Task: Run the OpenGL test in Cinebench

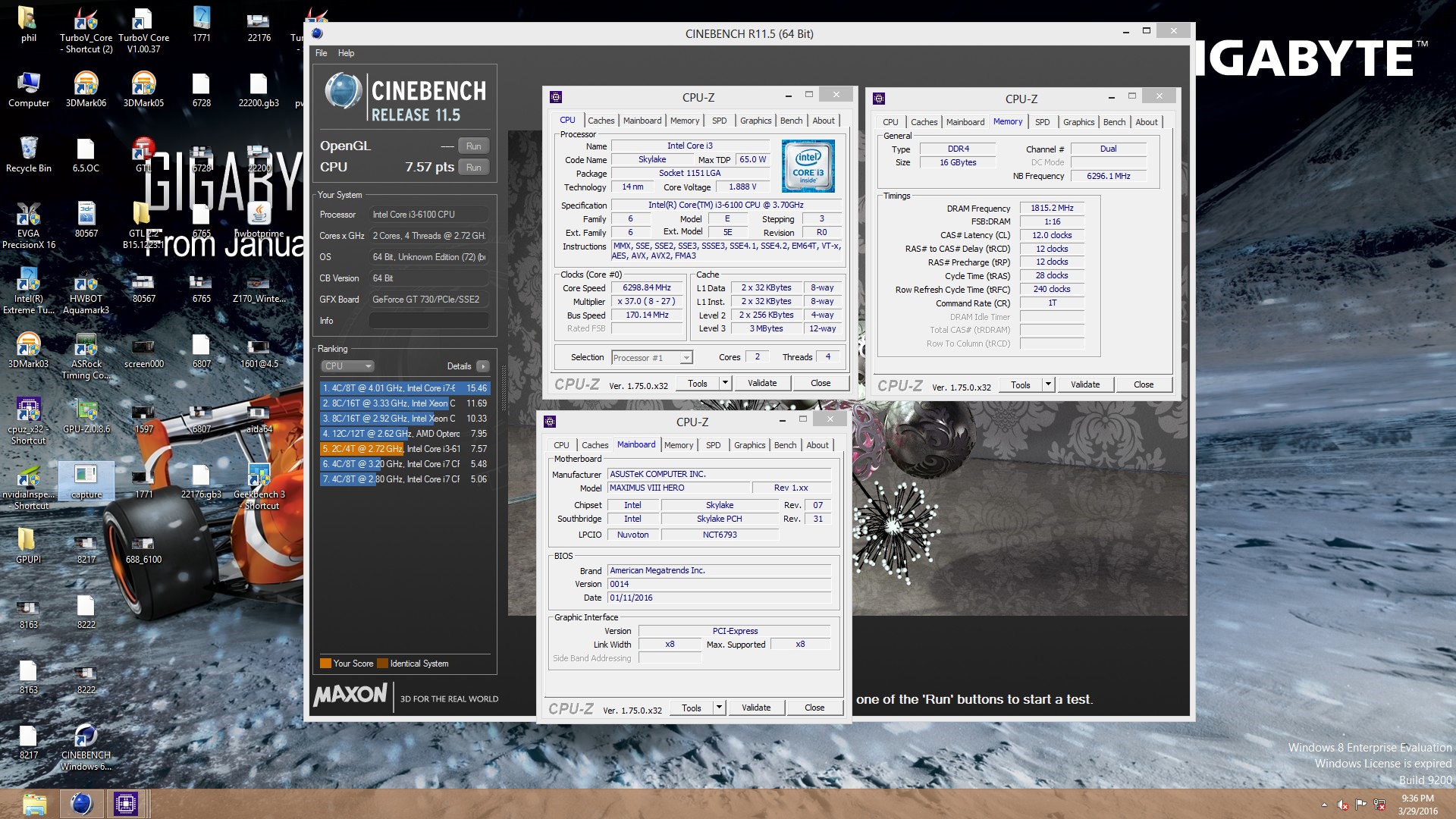Action: 474,146
